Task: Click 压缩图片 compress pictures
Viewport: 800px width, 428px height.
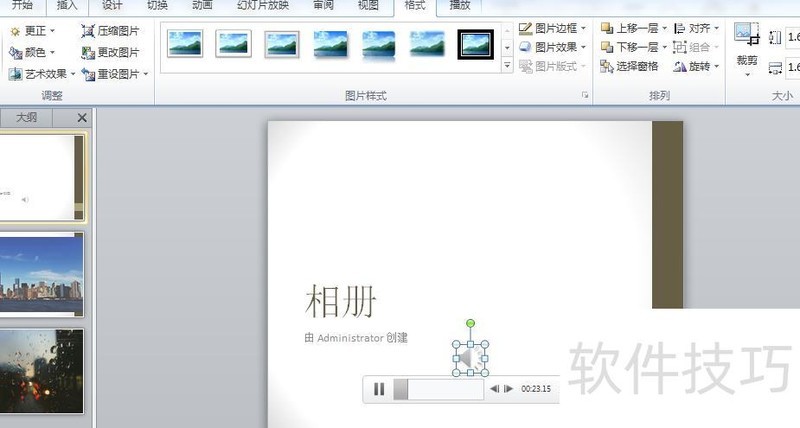Action: (x=110, y=31)
